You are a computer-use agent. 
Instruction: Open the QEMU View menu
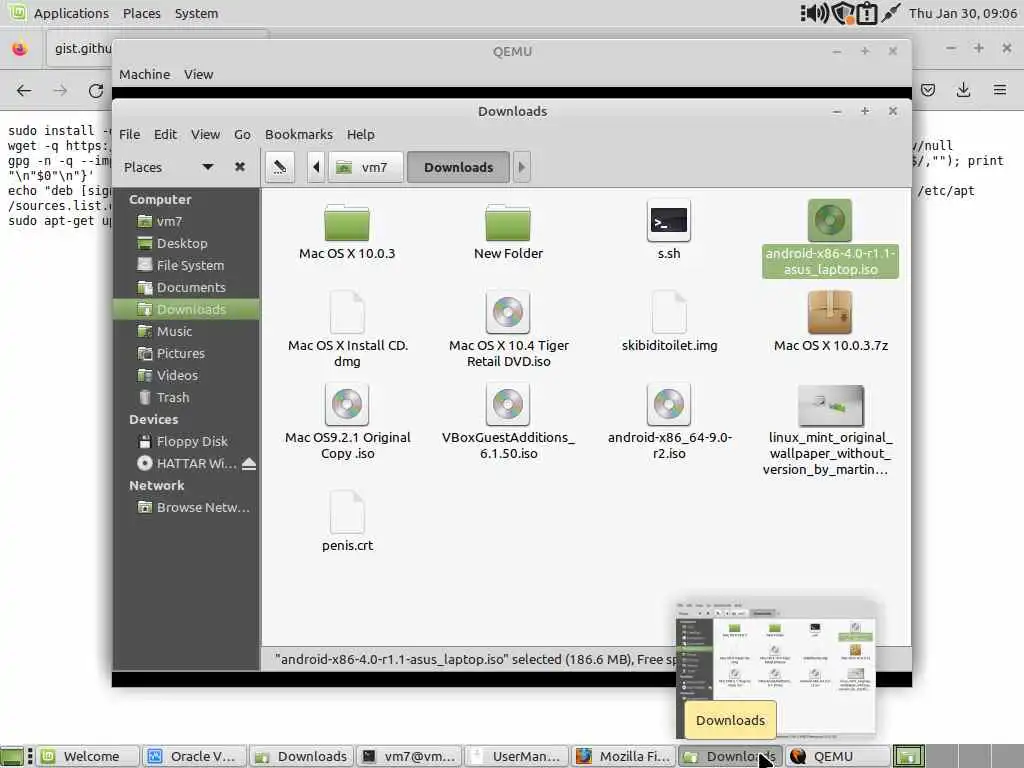(199, 74)
